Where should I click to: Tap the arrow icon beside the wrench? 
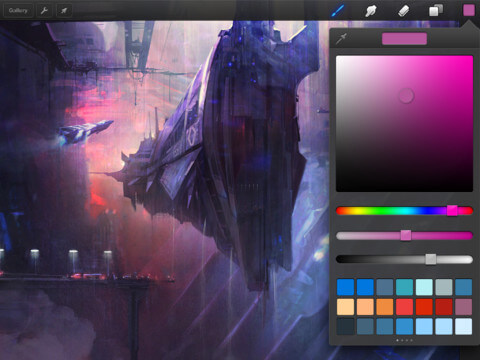(x=64, y=10)
